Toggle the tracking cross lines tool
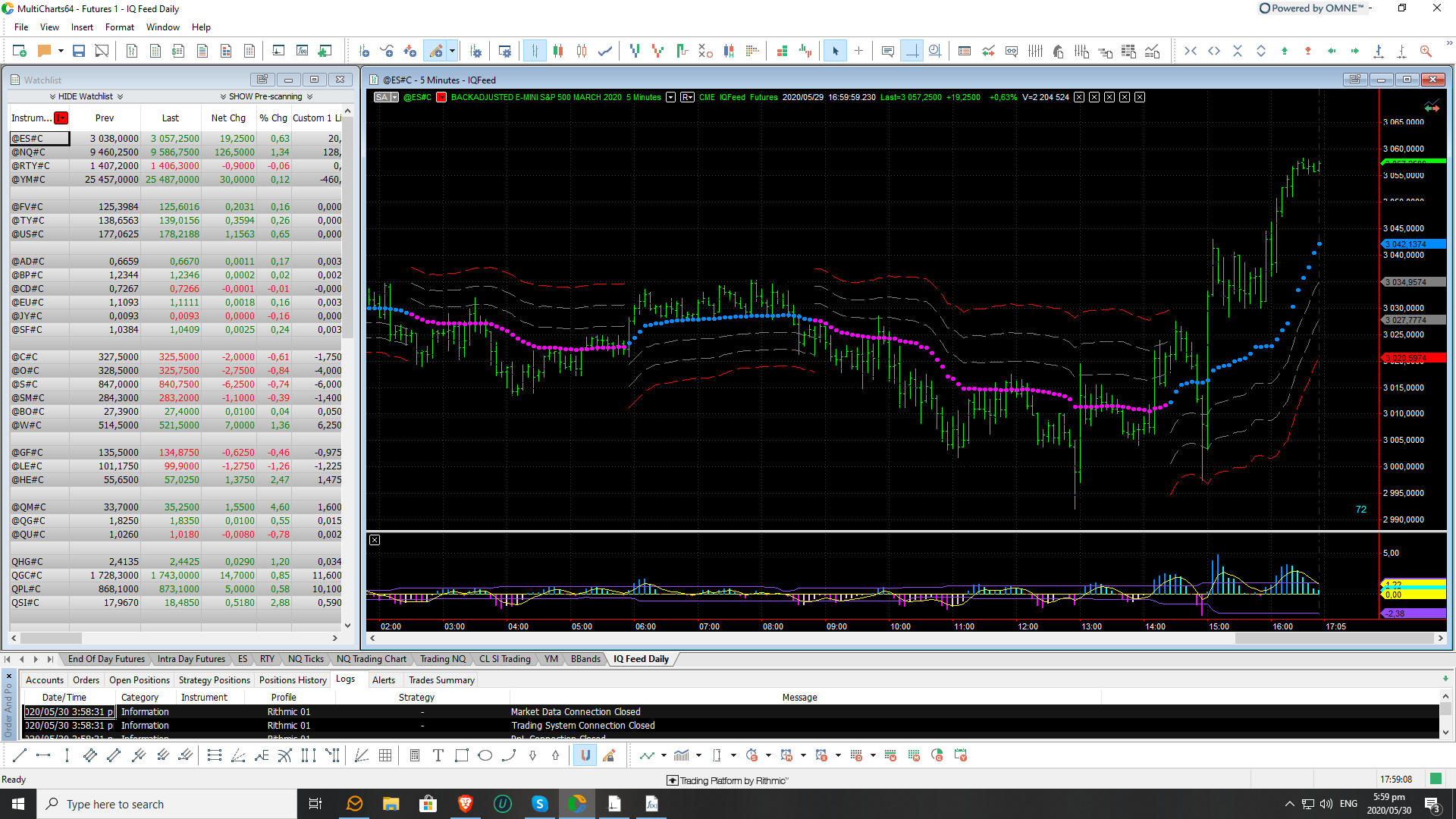Image resolution: width=1456 pixels, height=819 pixels. pos(912,51)
